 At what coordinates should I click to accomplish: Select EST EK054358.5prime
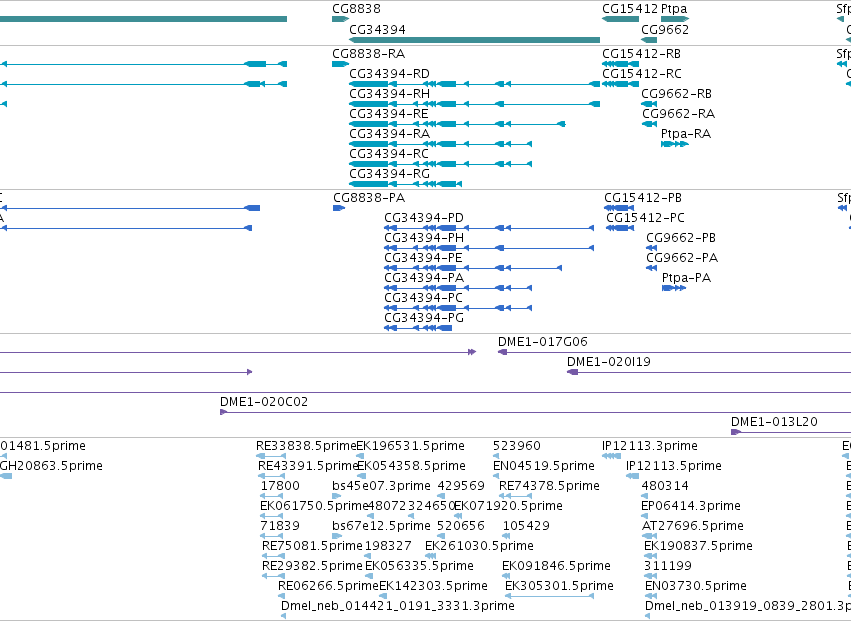pyautogui.click(x=411, y=466)
